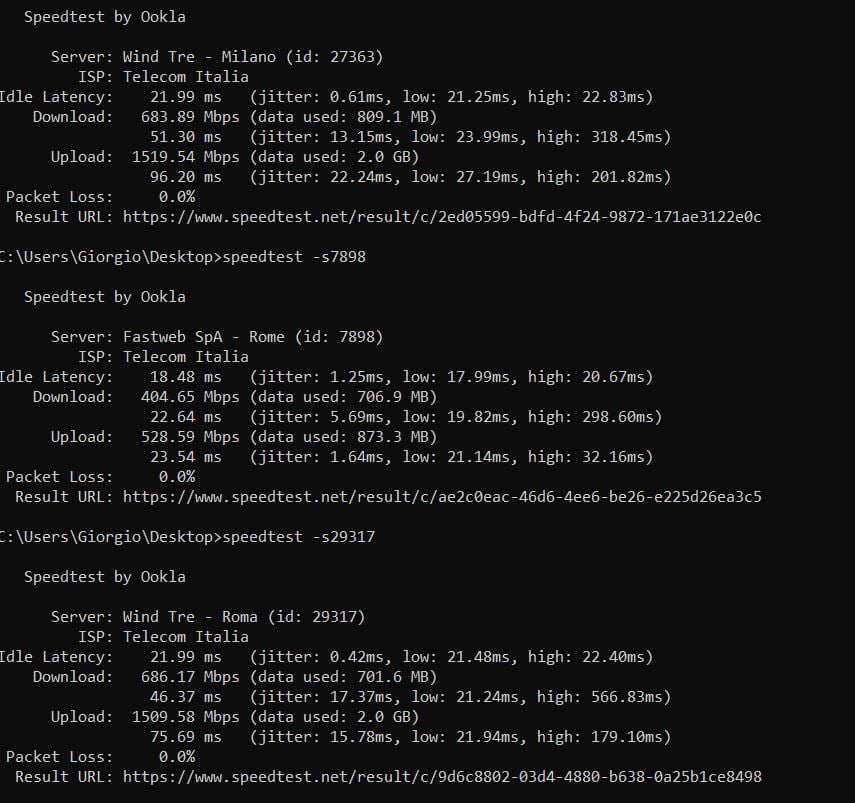
Task: Click the second ISP Telecom Italia line
Action: pos(163,357)
